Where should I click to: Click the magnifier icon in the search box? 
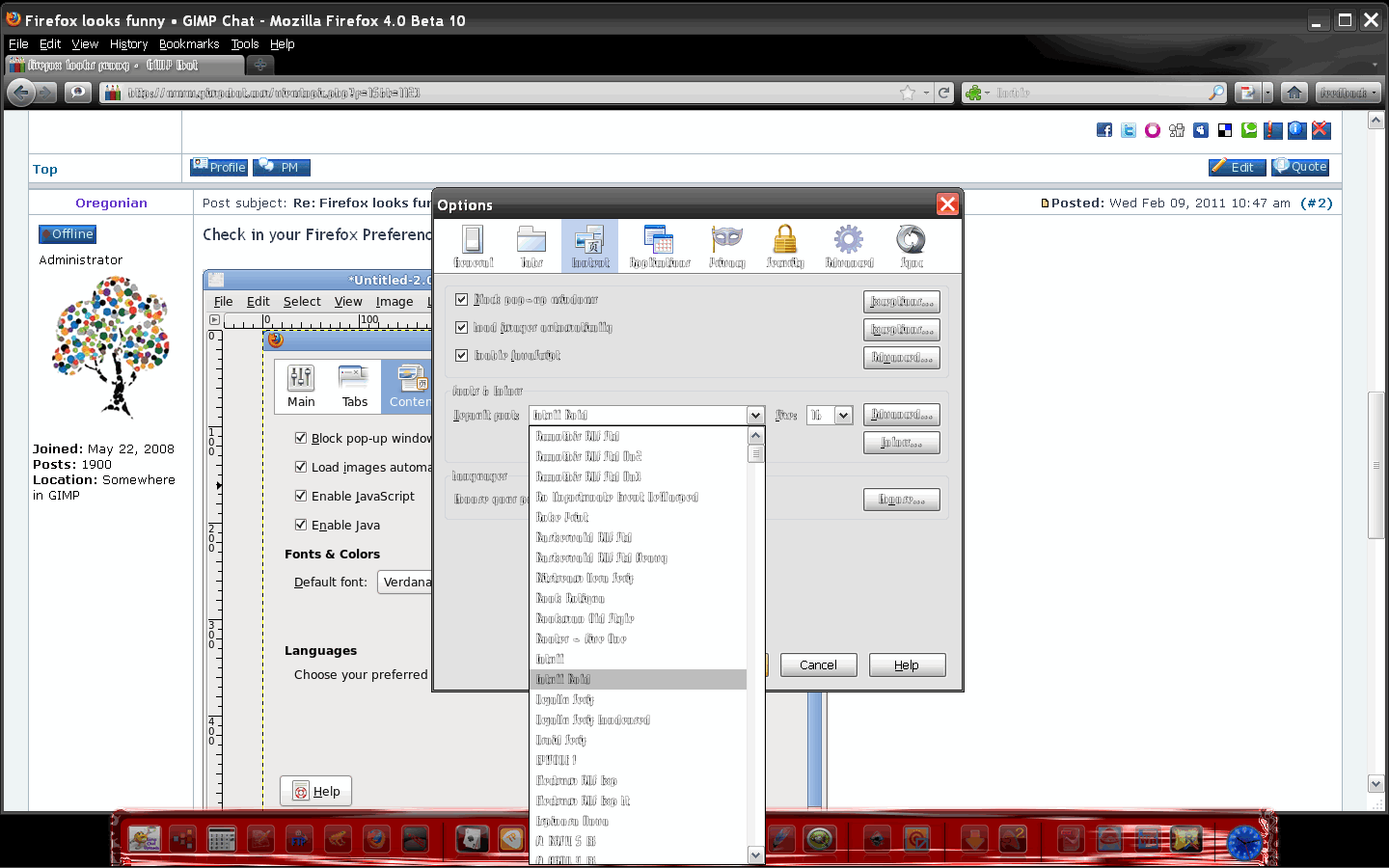tap(1216, 93)
